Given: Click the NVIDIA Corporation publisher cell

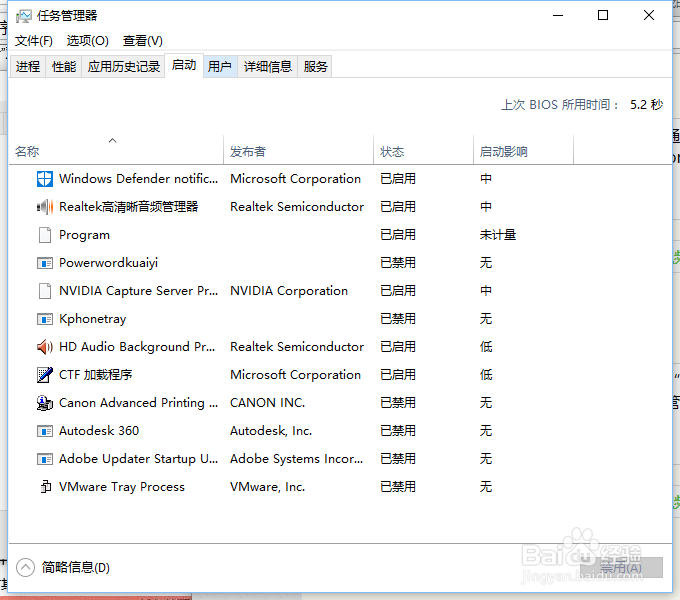Looking at the screenshot, I should [289, 290].
